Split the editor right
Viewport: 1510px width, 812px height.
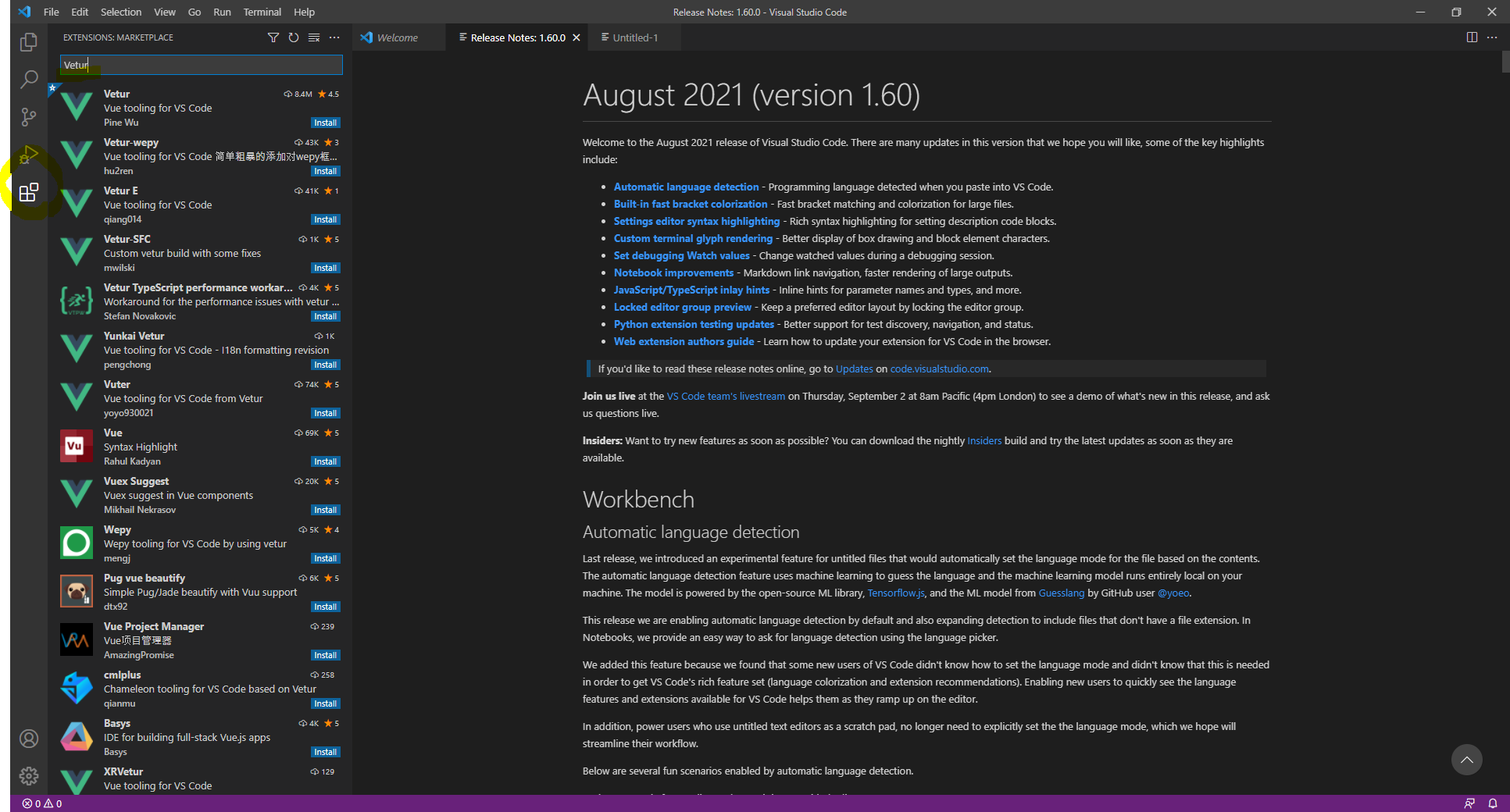1472,37
